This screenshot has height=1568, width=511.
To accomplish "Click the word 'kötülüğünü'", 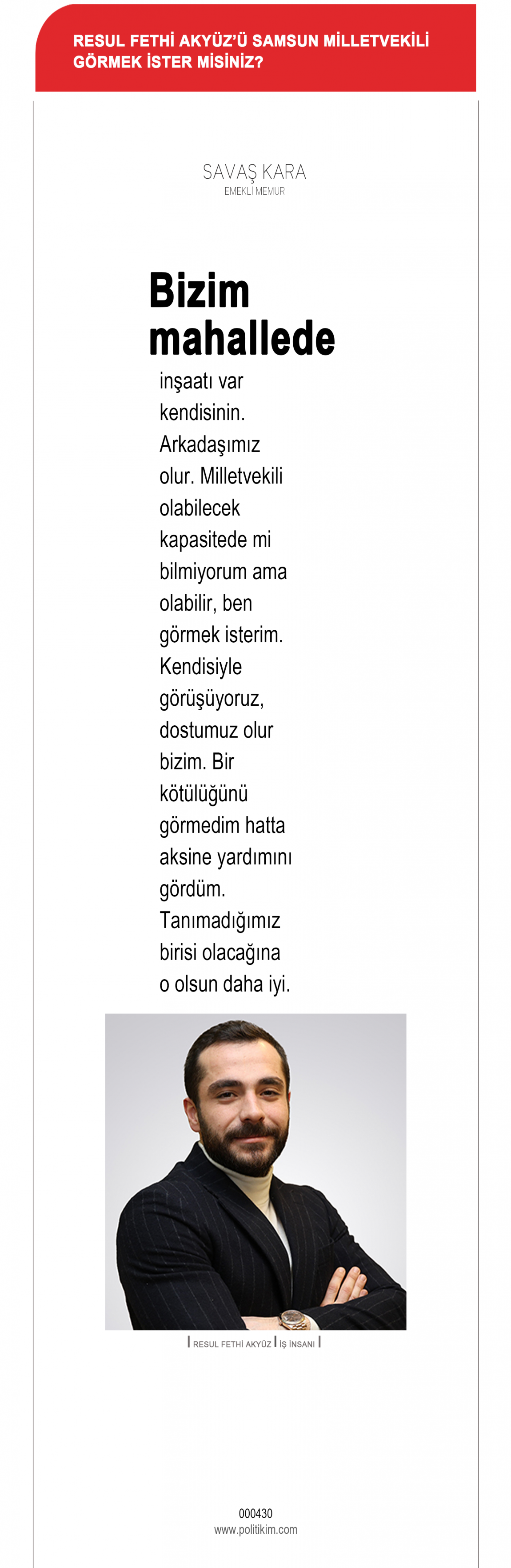I will point(203,794).
